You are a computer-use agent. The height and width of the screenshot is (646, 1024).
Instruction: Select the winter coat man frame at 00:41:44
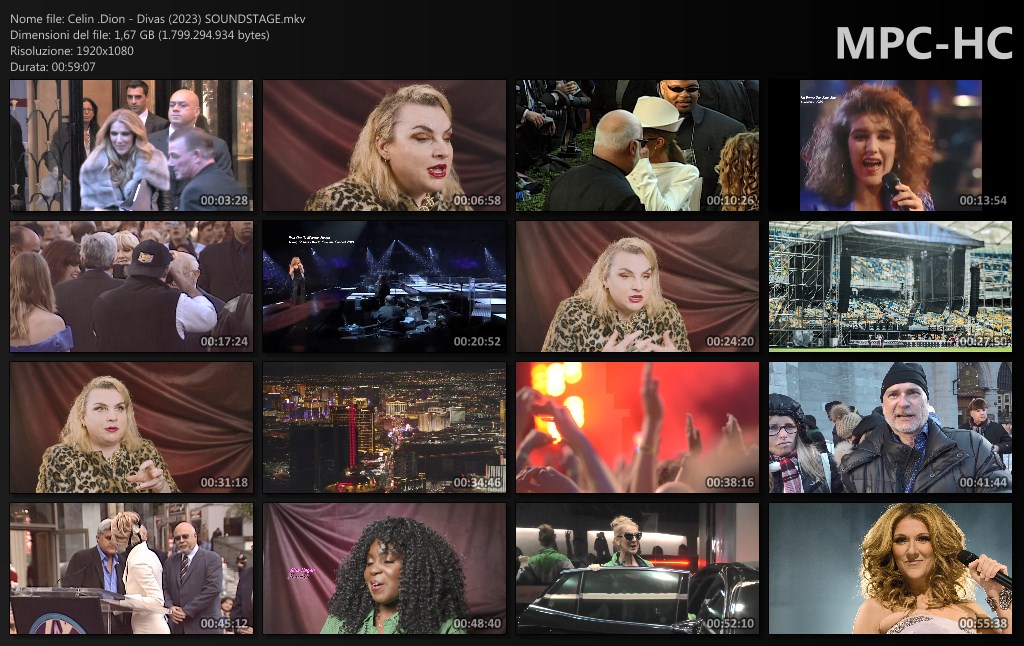pyautogui.click(x=890, y=427)
